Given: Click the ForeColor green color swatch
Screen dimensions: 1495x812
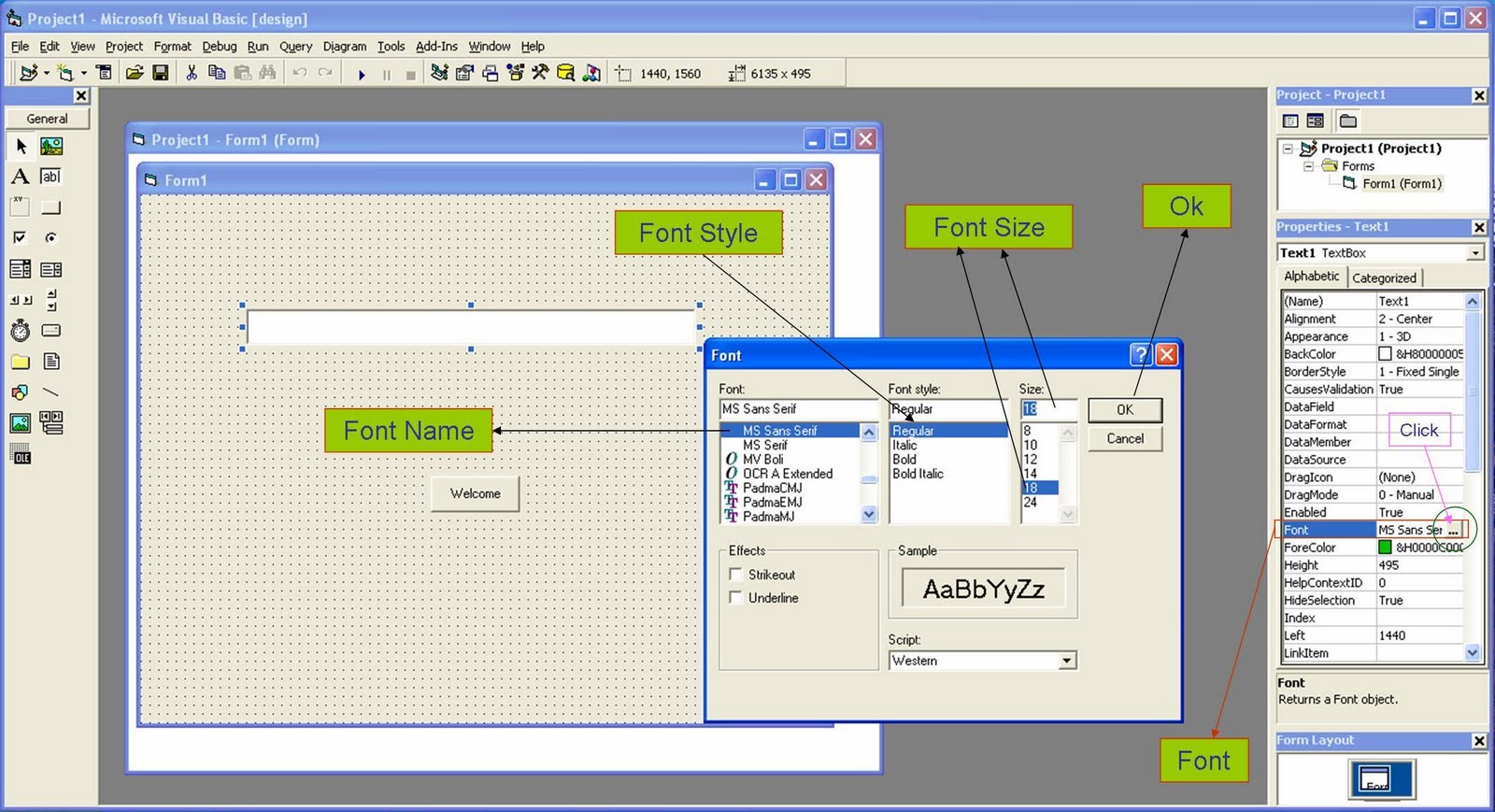Looking at the screenshot, I should pyautogui.click(x=1385, y=548).
